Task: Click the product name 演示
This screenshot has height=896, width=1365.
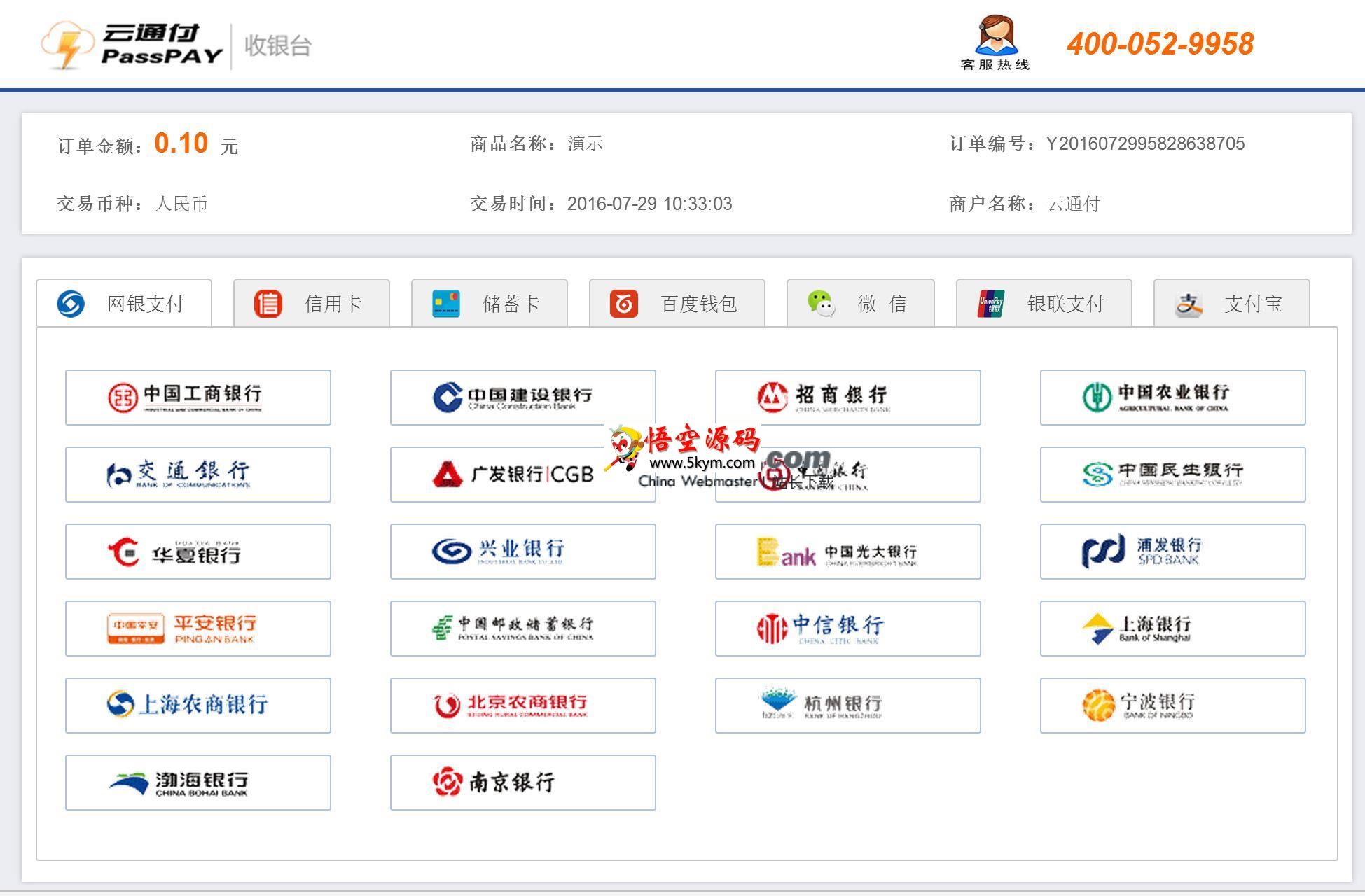Action: (585, 143)
